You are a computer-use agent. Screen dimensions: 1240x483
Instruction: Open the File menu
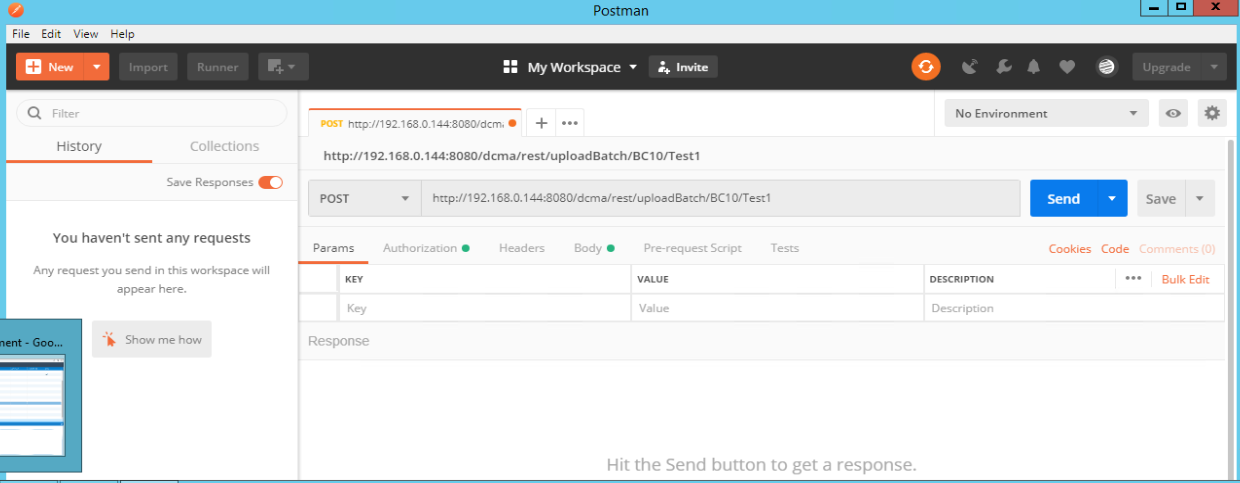(21, 33)
